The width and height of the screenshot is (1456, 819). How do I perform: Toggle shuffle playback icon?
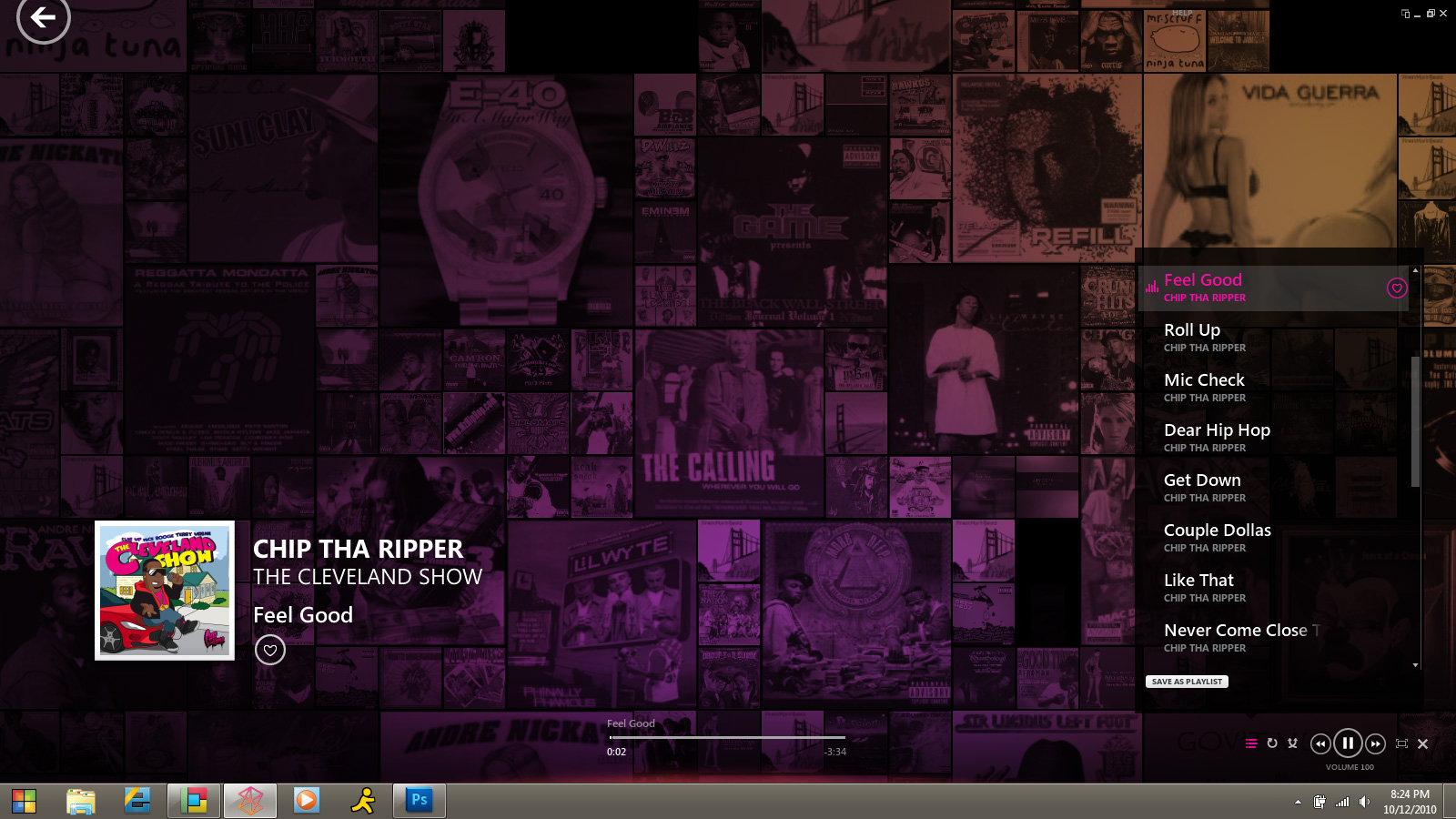pos(1292,743)
